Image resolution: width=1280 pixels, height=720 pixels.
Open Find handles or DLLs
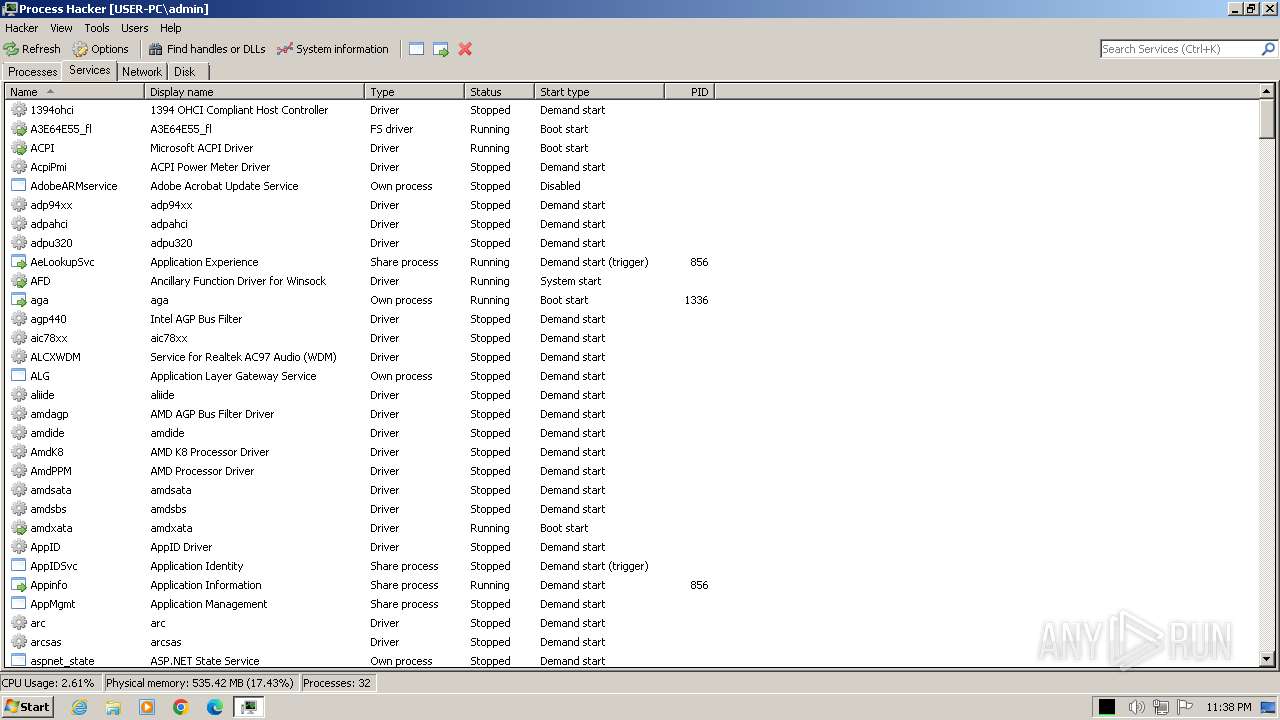[207, 49]
